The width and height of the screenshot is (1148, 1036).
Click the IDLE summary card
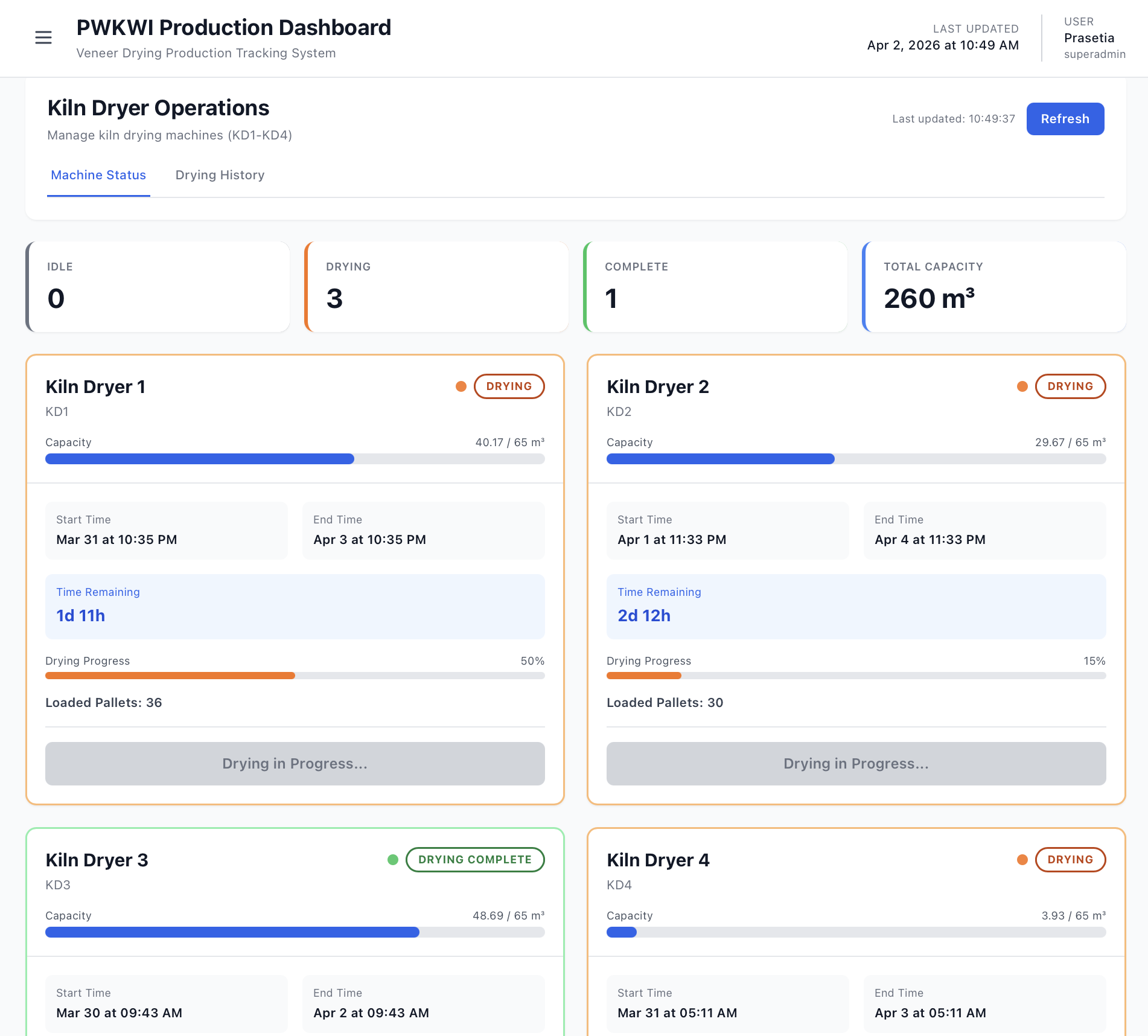point(158,287)
